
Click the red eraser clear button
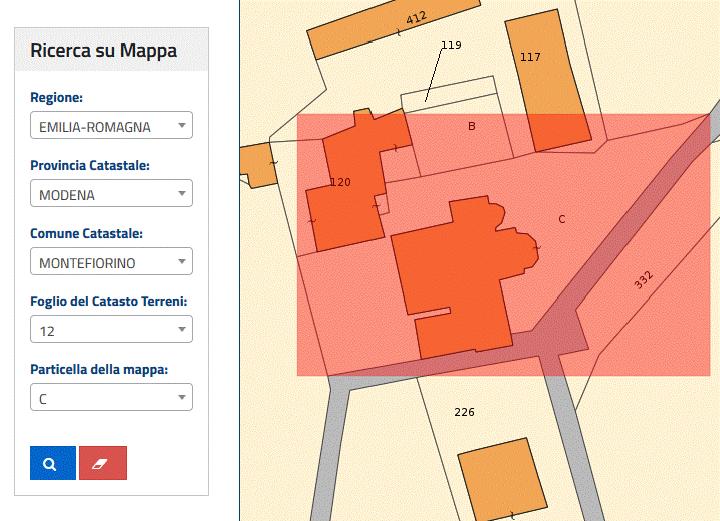(x=103, y=463)
